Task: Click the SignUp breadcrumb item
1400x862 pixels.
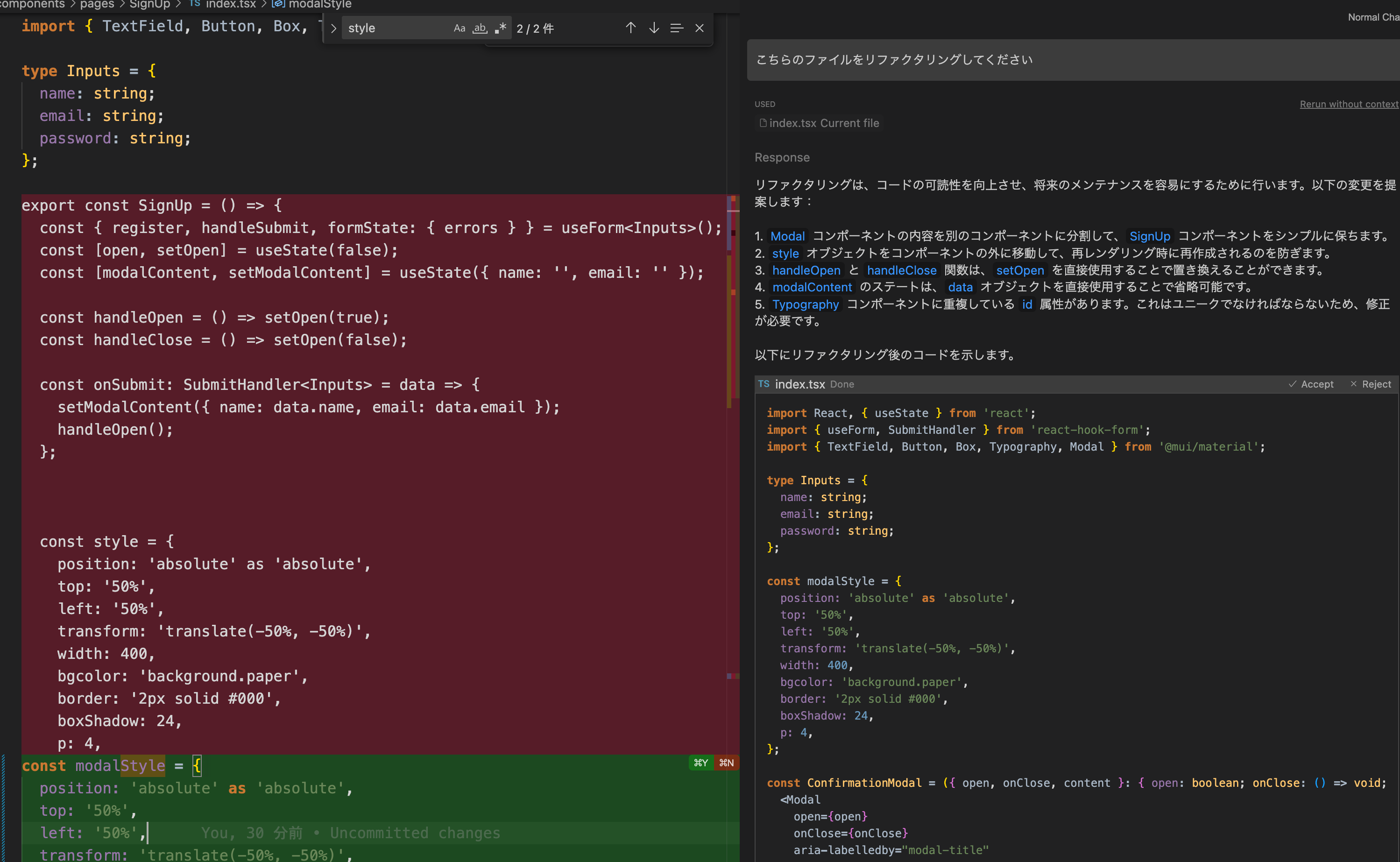Action: pyautogui.click(x=149, y=5)
